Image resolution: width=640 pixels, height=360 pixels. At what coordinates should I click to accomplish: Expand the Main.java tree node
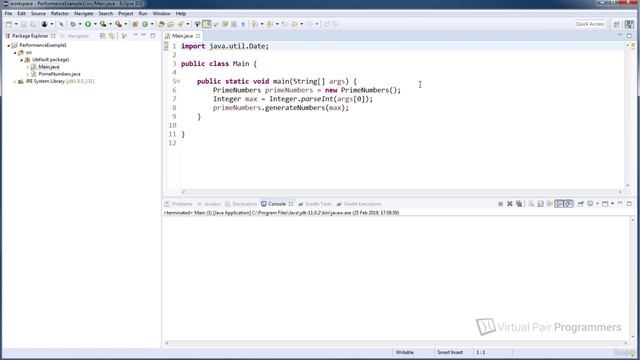(x=28, y=67)
